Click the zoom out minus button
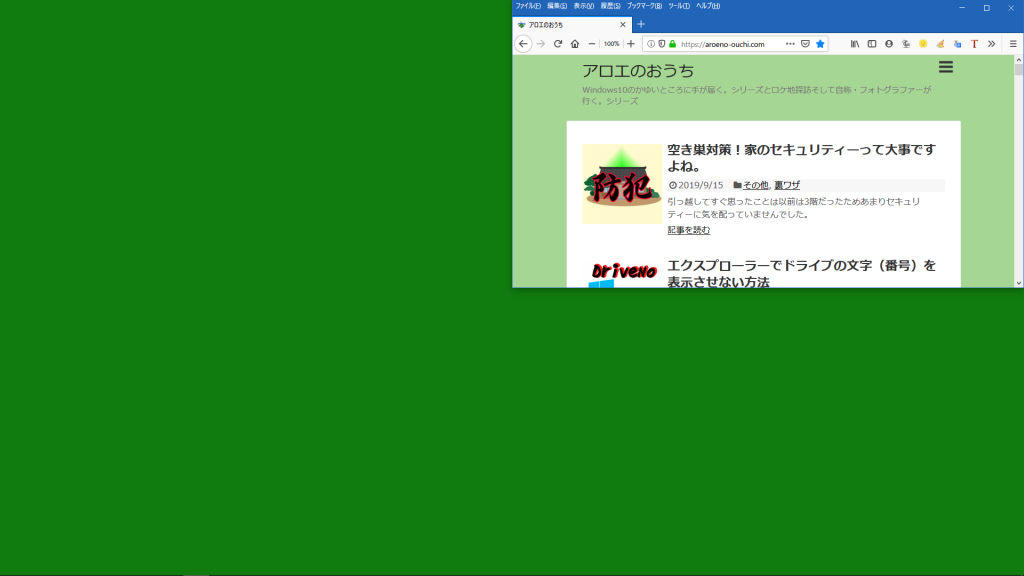The height and width of the screenshot is (576, 1024). click(x=592, y=44)
